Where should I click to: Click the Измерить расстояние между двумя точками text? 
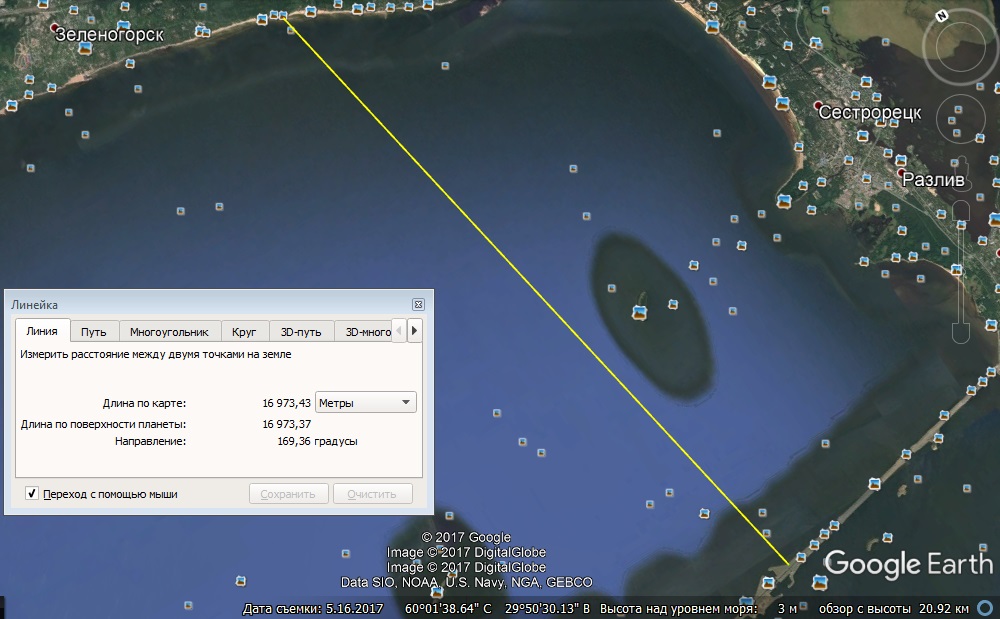156,354
